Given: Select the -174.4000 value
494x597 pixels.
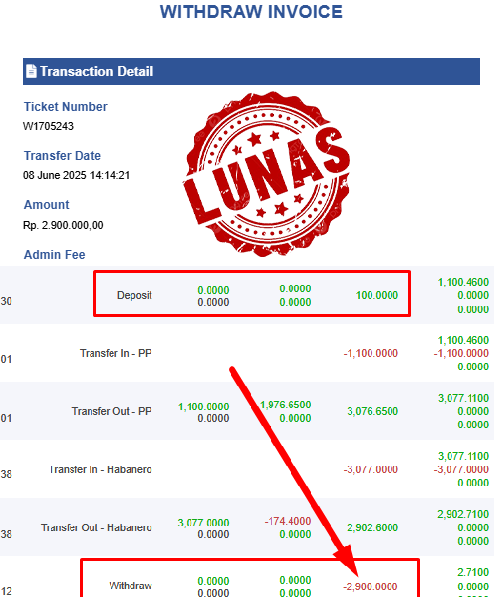Looking at the screenshot, I should coord(288,521).
